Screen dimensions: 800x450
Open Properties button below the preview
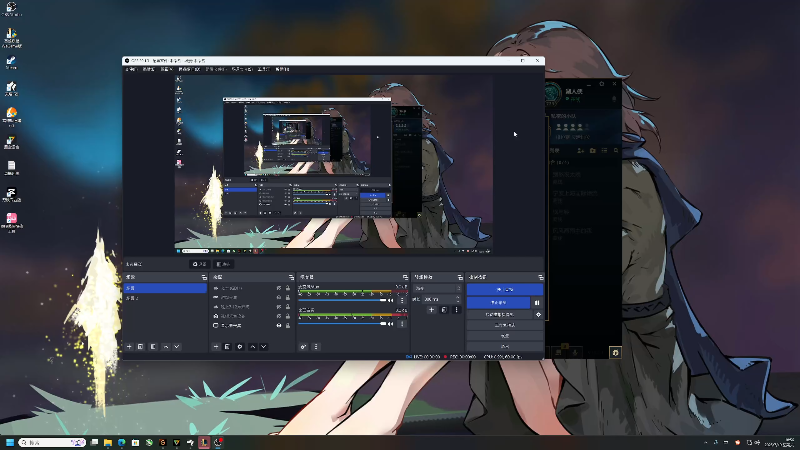(x=199, y=264)
